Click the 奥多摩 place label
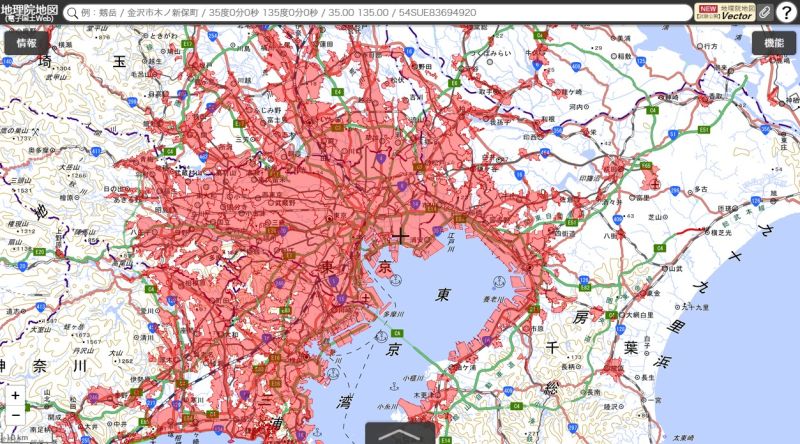Viewport: 800px width, 444px height. pyautogui.click(x=38, y=150)
